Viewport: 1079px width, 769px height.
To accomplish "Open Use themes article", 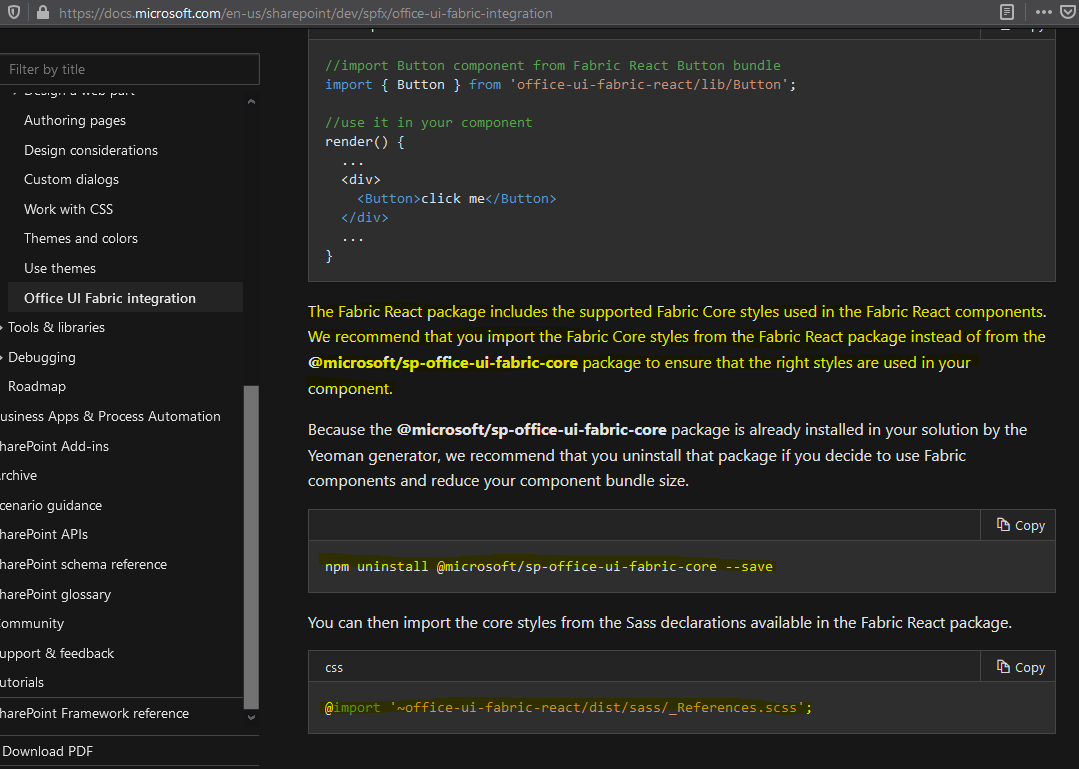I will pyautogui.click(x=60, y=268).
